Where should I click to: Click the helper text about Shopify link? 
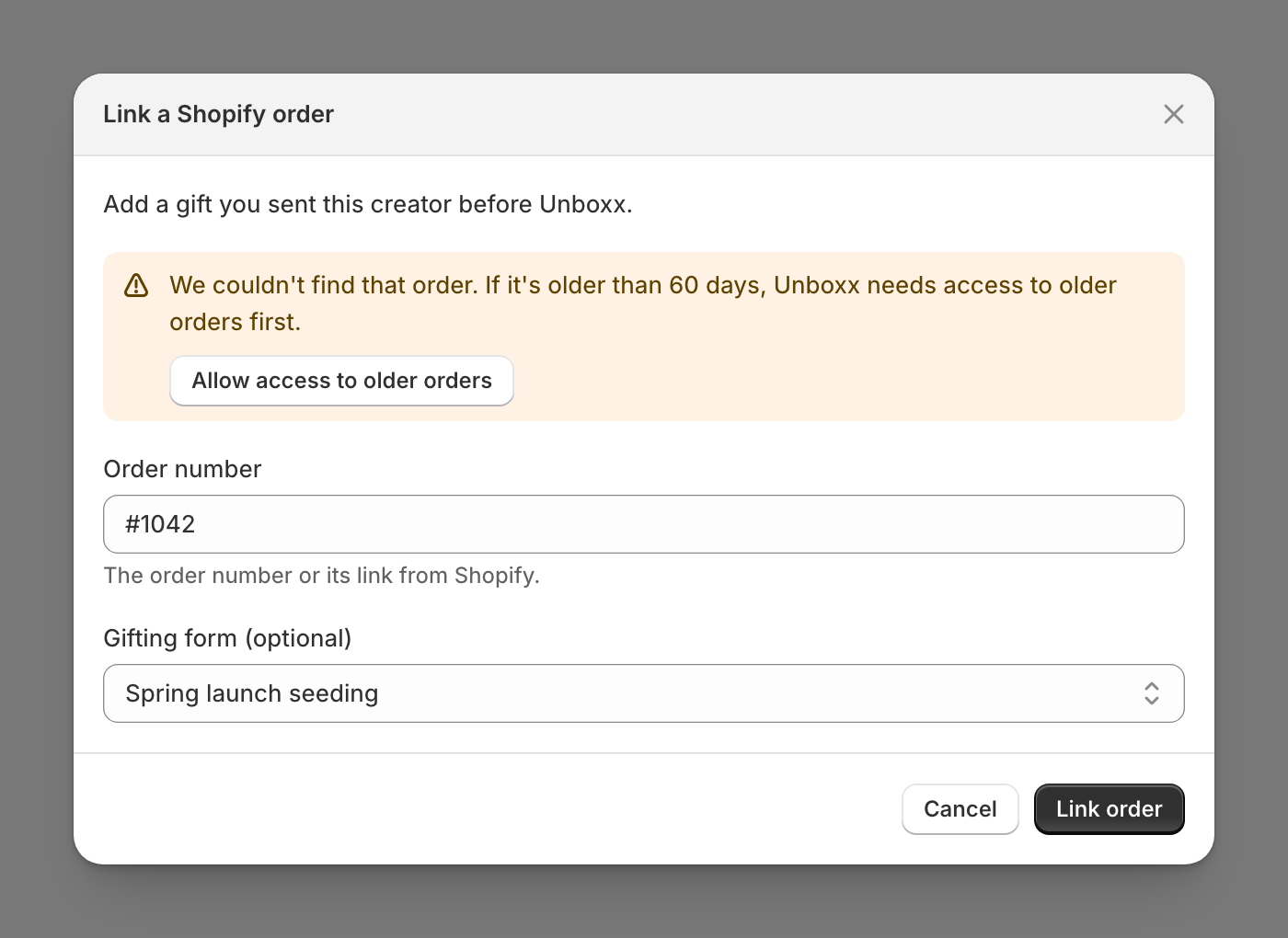click(x=321, y=576)
